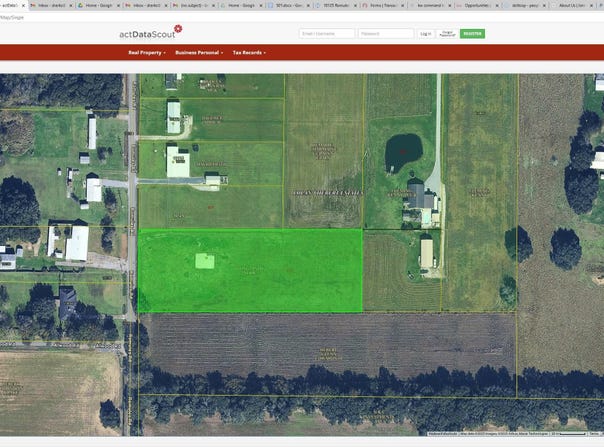This screenshot has height=447, width=604.
Task: Focus the Password input field
Action: (x=386, y=34)
